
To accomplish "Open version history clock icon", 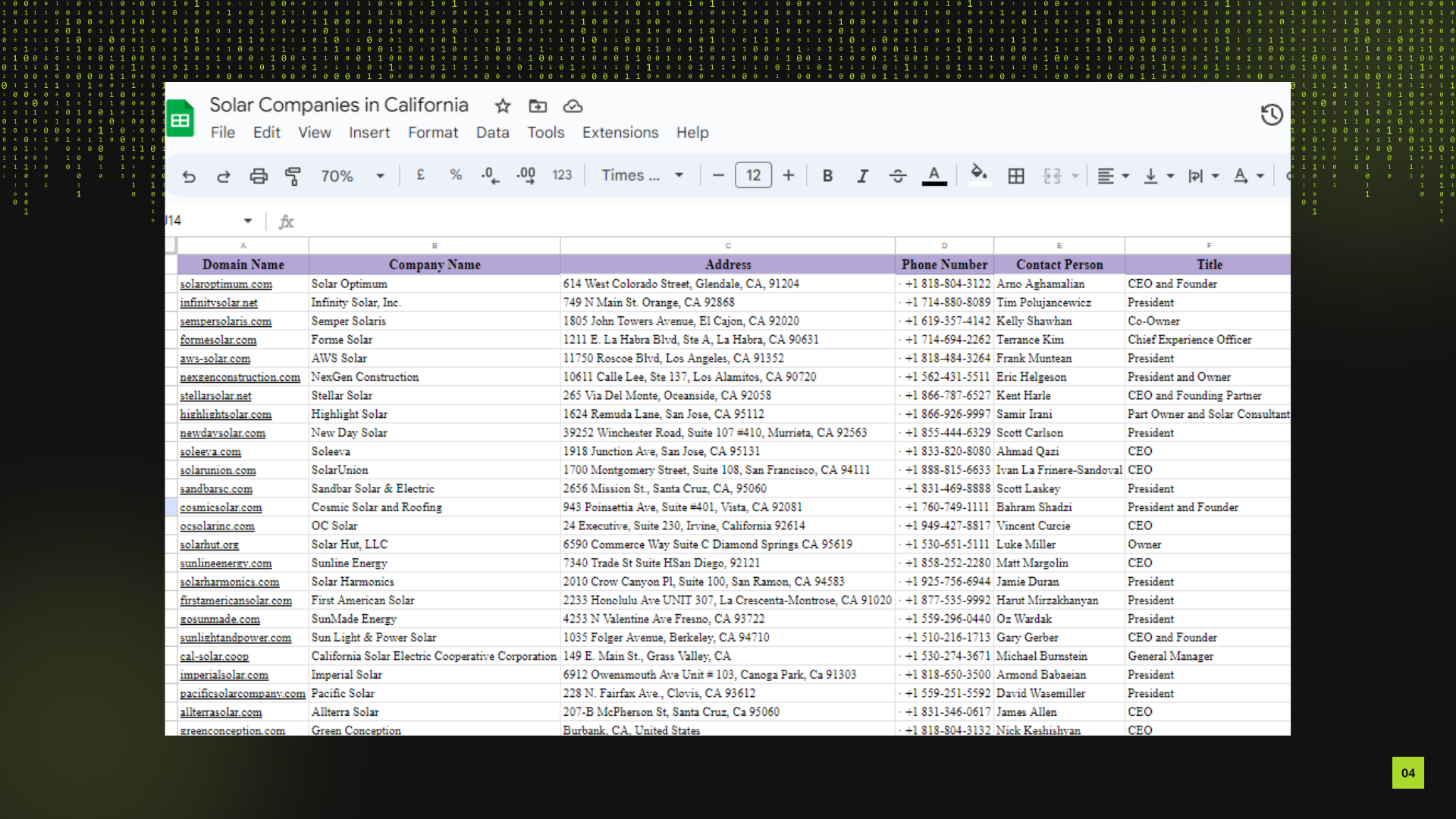I will click(1272, 115).
